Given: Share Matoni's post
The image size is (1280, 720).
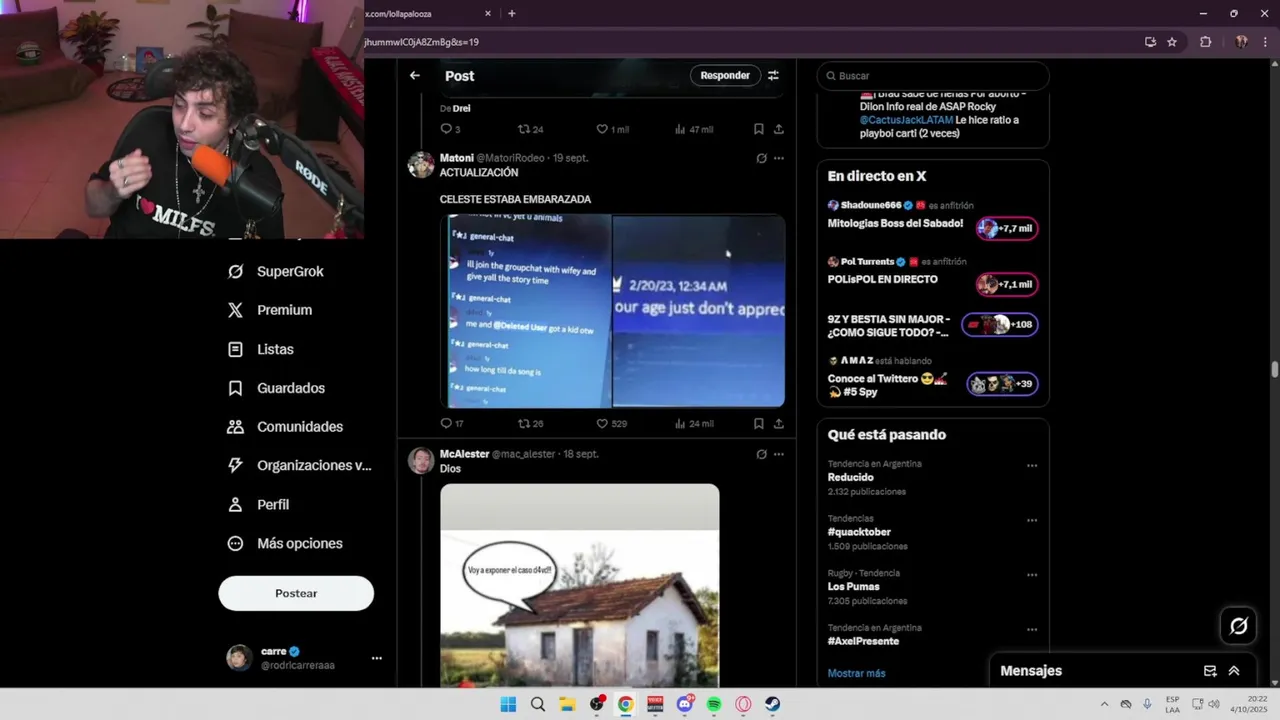Looking at the screenshot, I should click(779, 424).
